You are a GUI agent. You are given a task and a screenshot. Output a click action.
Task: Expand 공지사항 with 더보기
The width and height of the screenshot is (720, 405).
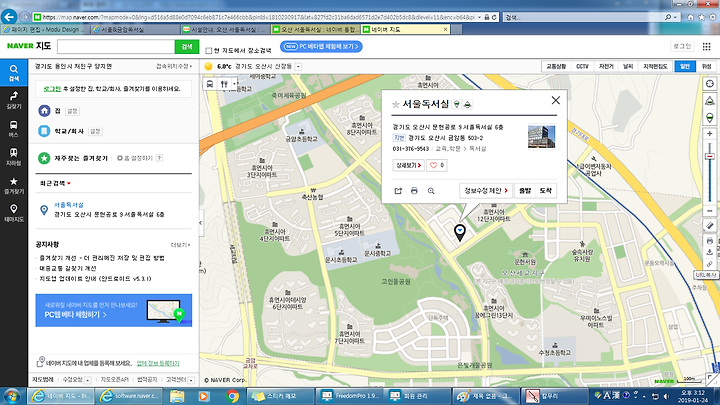pyautogui.click(x=180, y=245)
